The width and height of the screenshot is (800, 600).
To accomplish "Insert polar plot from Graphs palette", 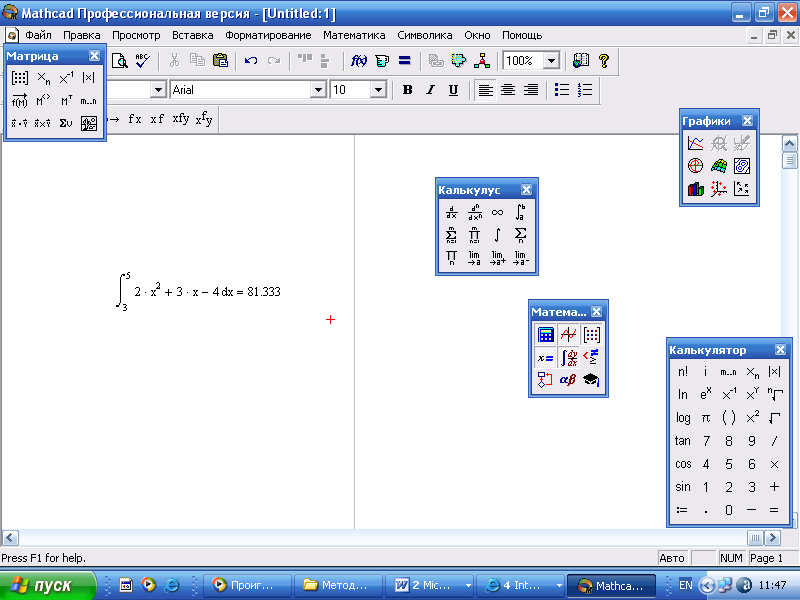I will pos(695,166).
